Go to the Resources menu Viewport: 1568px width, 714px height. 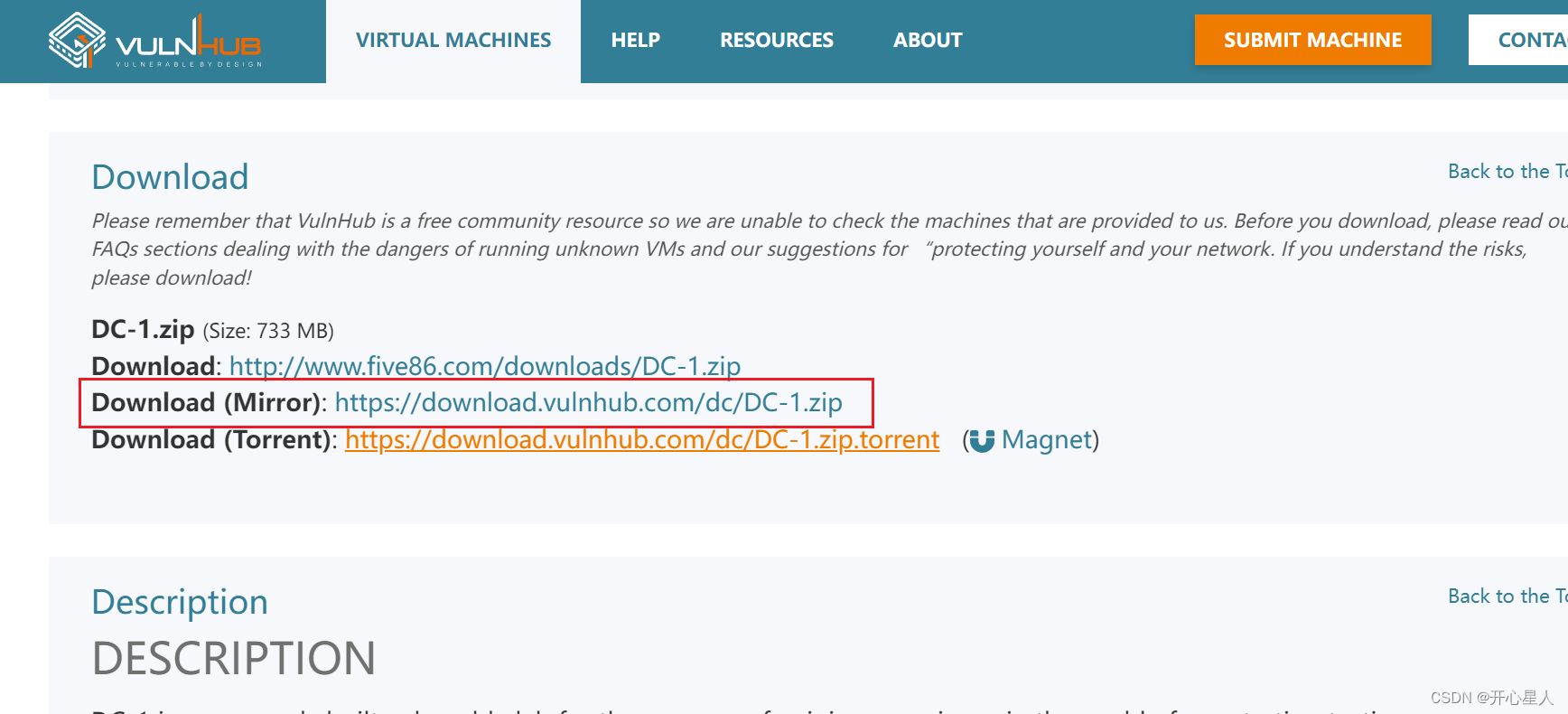coord(777,41)
